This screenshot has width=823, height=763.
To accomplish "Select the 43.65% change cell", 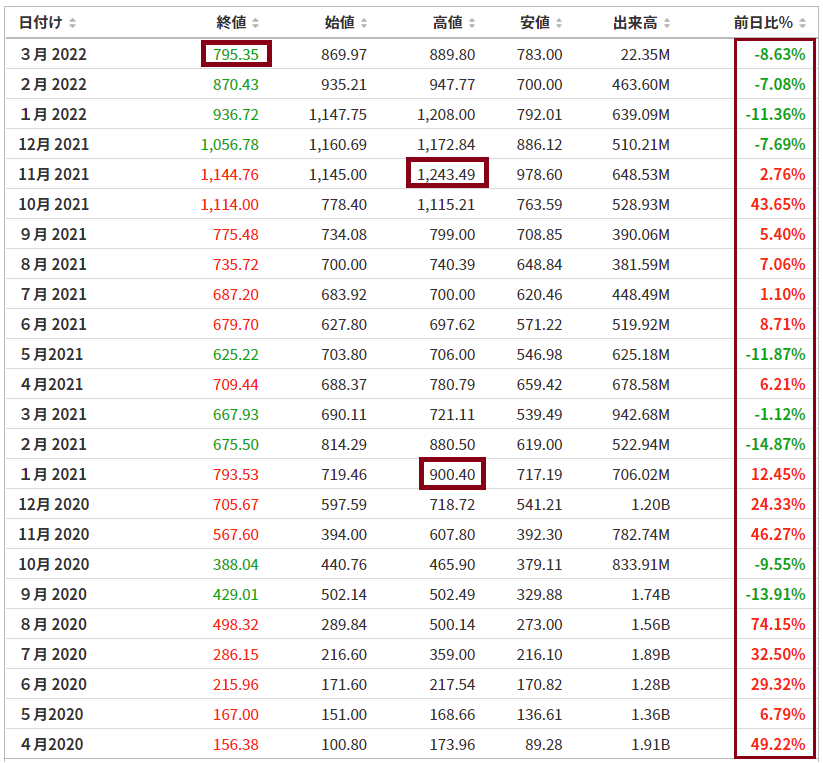I will point(778,204).
